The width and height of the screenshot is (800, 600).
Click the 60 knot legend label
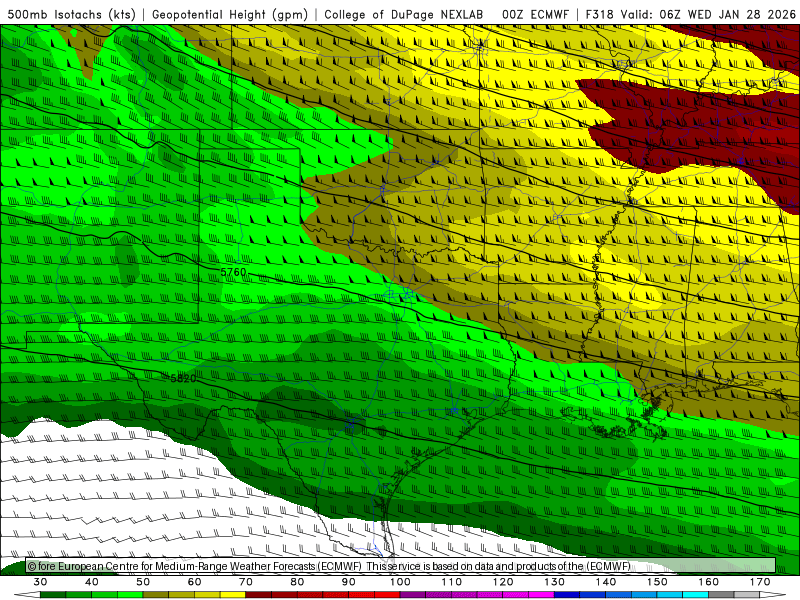pyautogui.click(x=194, y=582)
